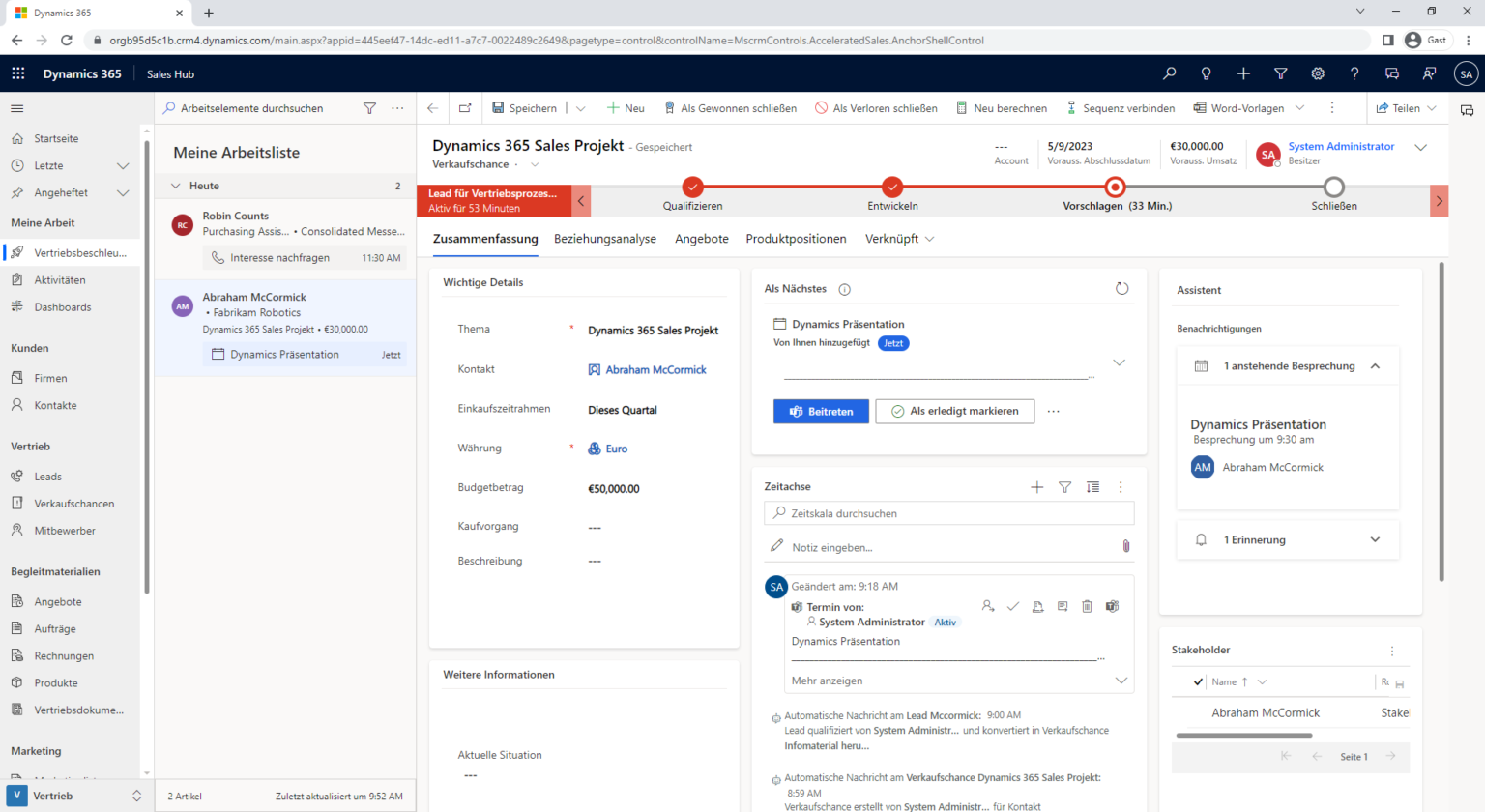Open the Verknüpft dropdown menu
This screenshot has width=1485, height=812.
[x=899, y=239]
